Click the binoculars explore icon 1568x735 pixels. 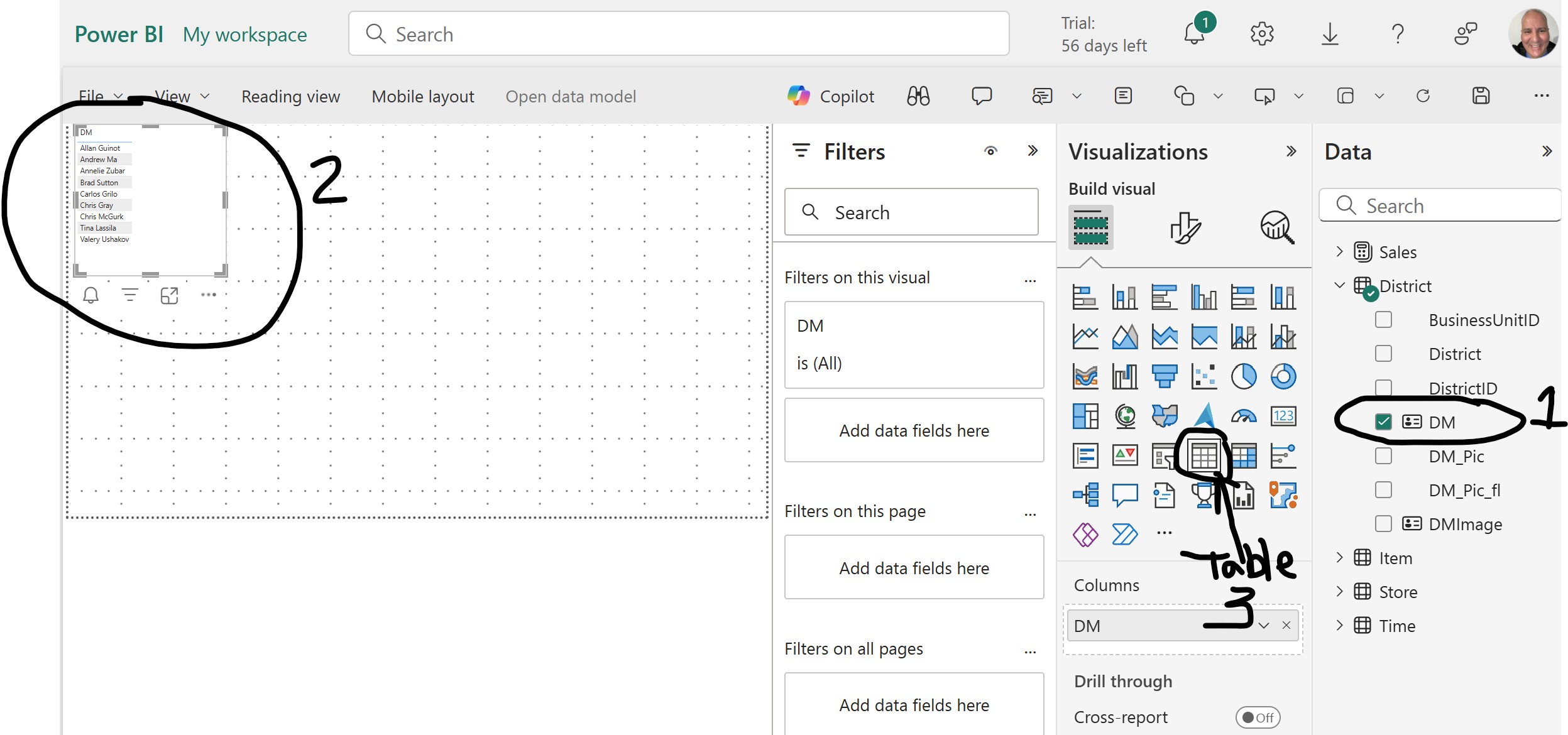pos(918,96)
